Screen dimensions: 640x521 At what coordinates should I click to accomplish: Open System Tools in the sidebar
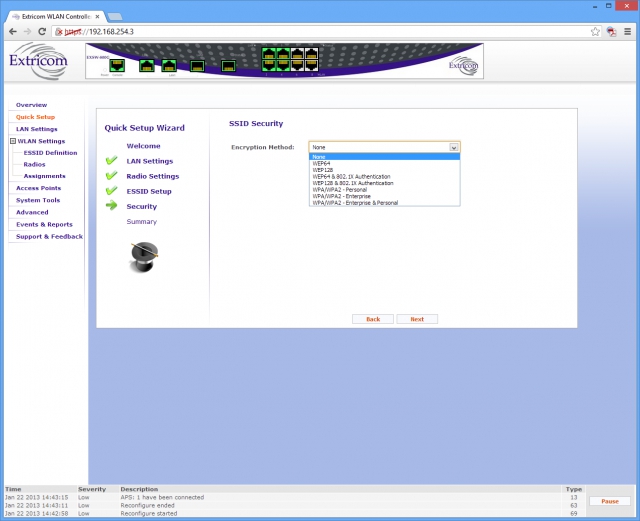38,200
